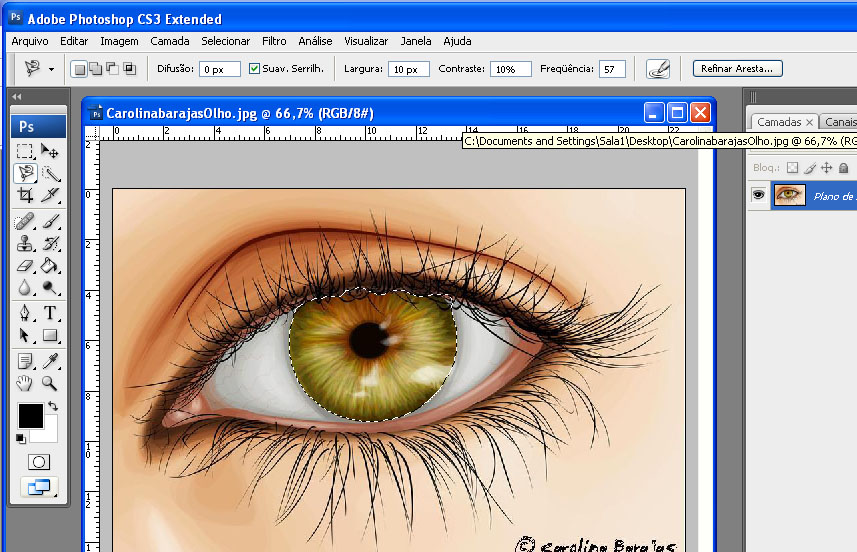Click the Ps logo atop toolbox
This screenshot has width=857, height=552.
click(x=38, y=126)
